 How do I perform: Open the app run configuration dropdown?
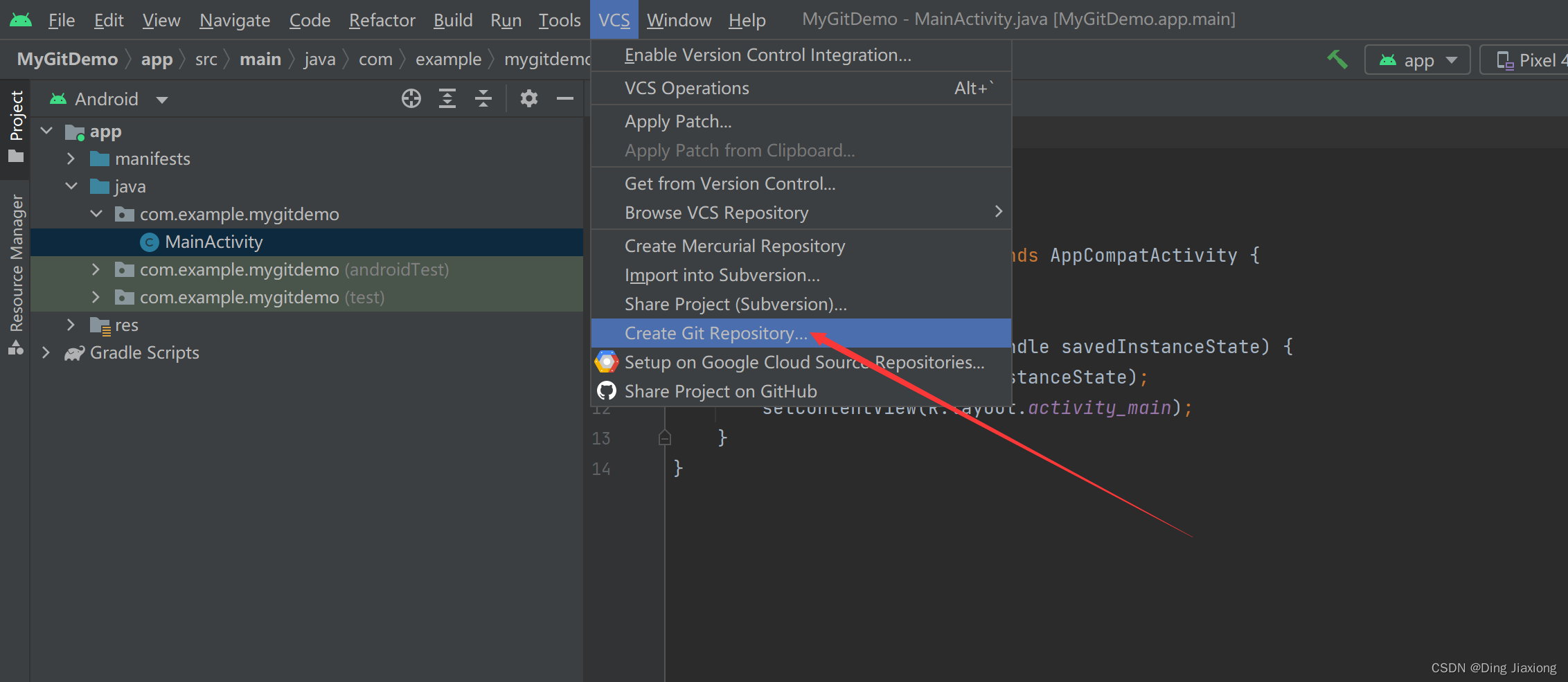(1417, 60)
